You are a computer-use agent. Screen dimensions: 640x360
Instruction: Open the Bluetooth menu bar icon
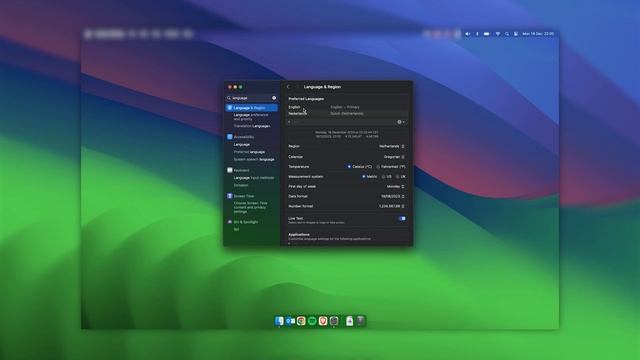(x=477, y=34)
